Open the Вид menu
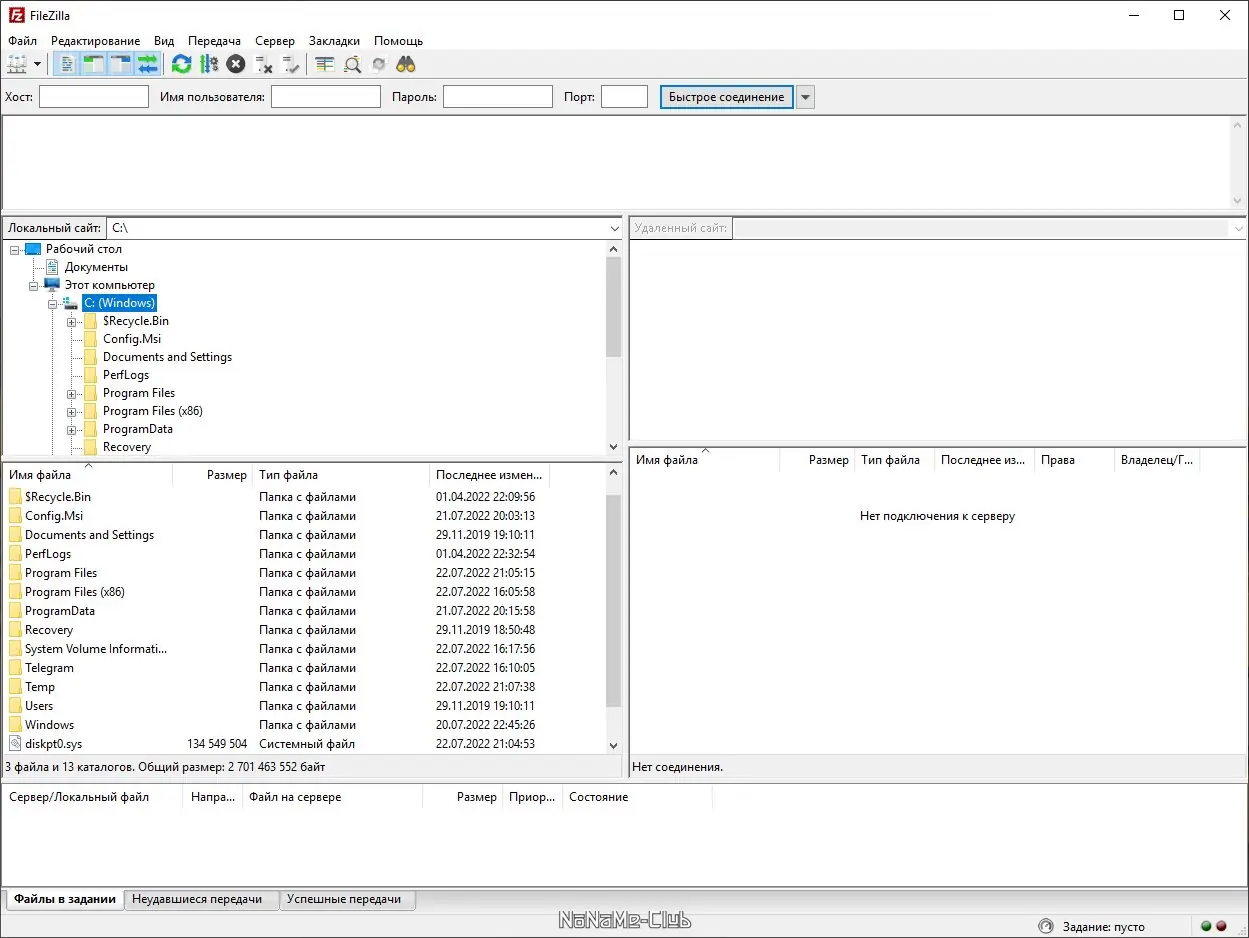This screenshot has height=938, width=1249. (x=164, y=41)
